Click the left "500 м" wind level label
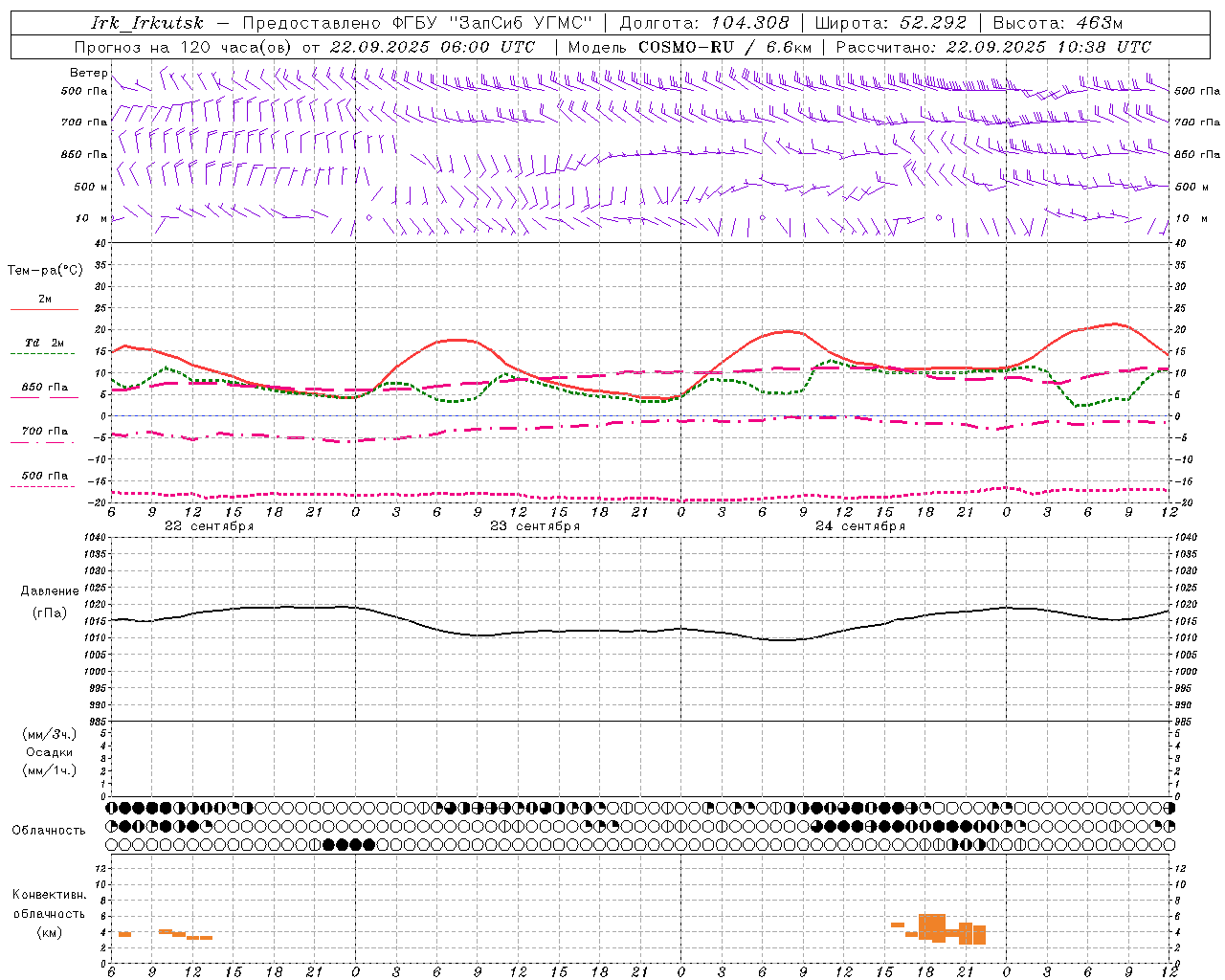1225x980 pixels. tap(91, 187)
